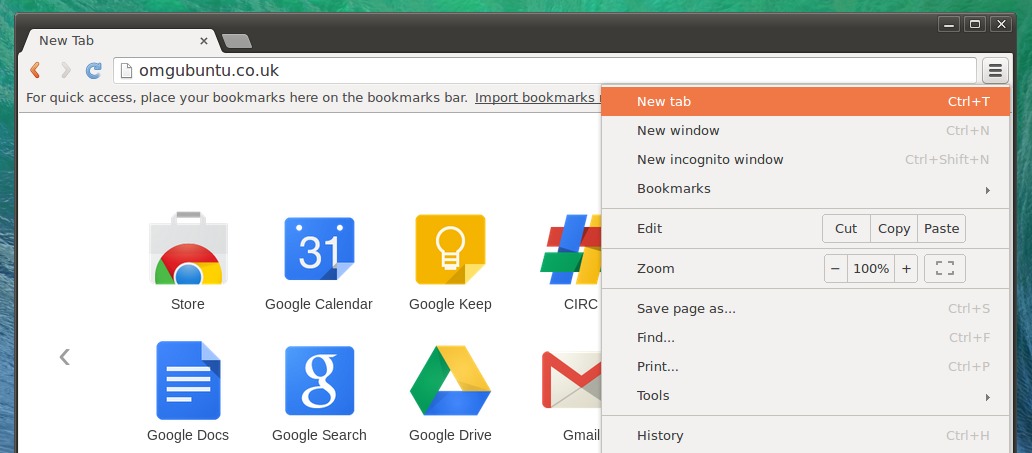Open a new tab with the tab strip button
This screenshot has height=453, width=1032.
tap(236, 41)
